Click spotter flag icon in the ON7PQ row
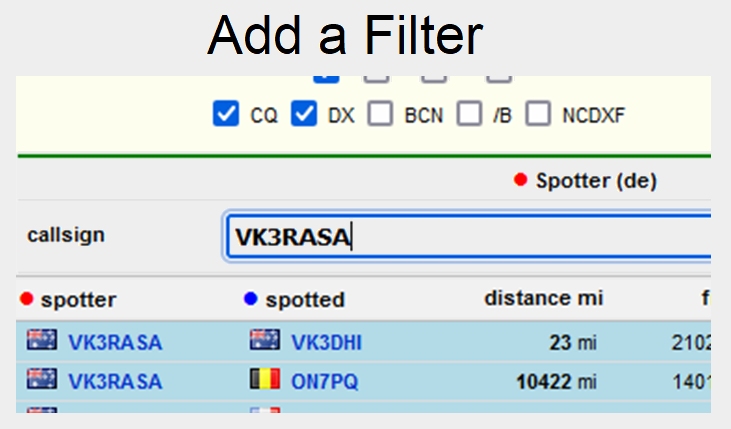The height and width of the screenshot is (429, 731). coord(42,380)
